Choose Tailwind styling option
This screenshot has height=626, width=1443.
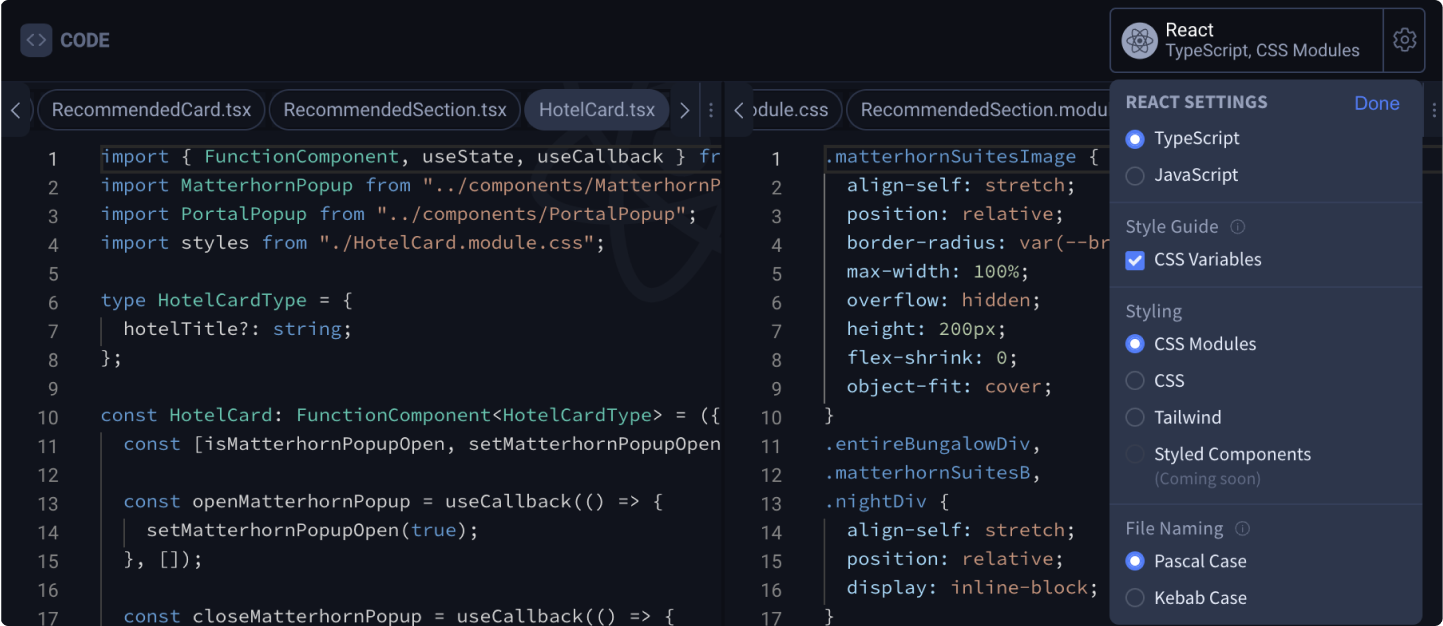point(1135,418)
